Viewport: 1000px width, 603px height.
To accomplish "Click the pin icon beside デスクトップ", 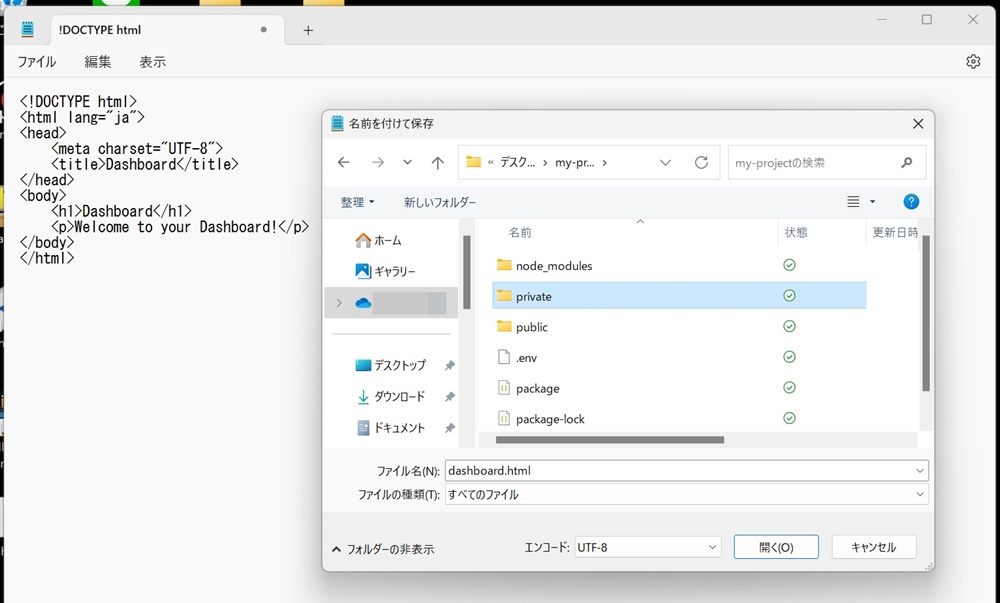I will 450,365.
